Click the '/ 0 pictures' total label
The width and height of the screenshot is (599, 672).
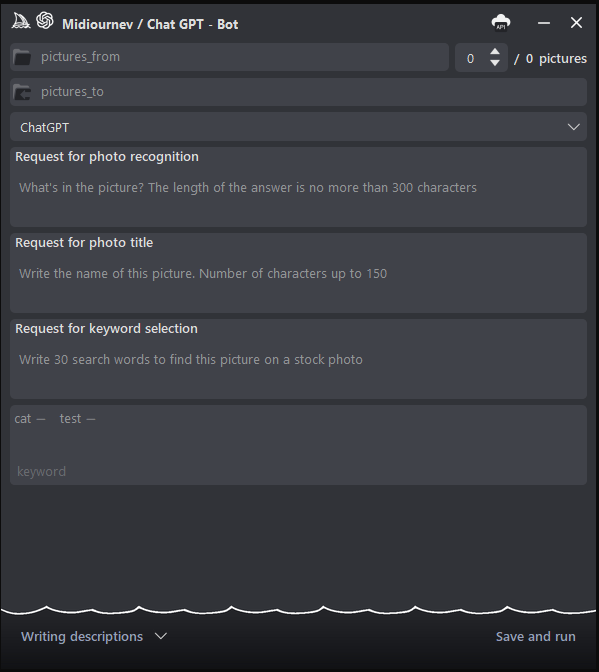(550, 58)
